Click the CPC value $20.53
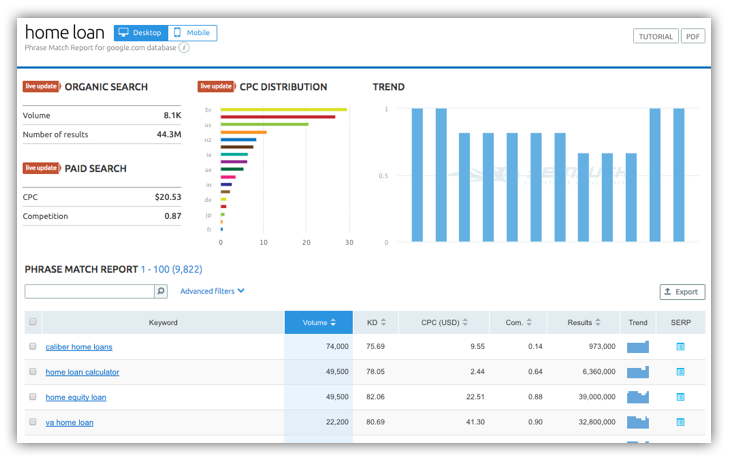The image size is (729, 460). tap(168, 197)
